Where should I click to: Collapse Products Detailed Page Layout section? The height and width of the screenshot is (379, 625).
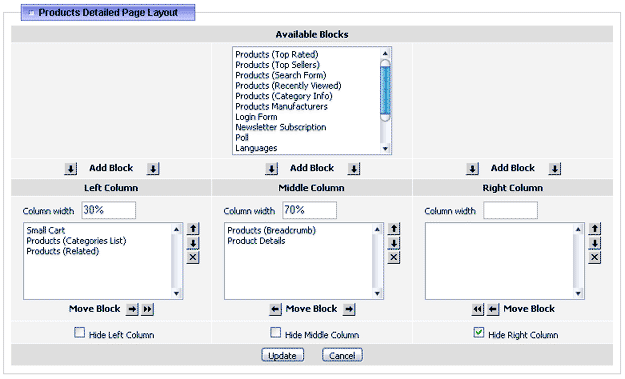coord(31,13)
